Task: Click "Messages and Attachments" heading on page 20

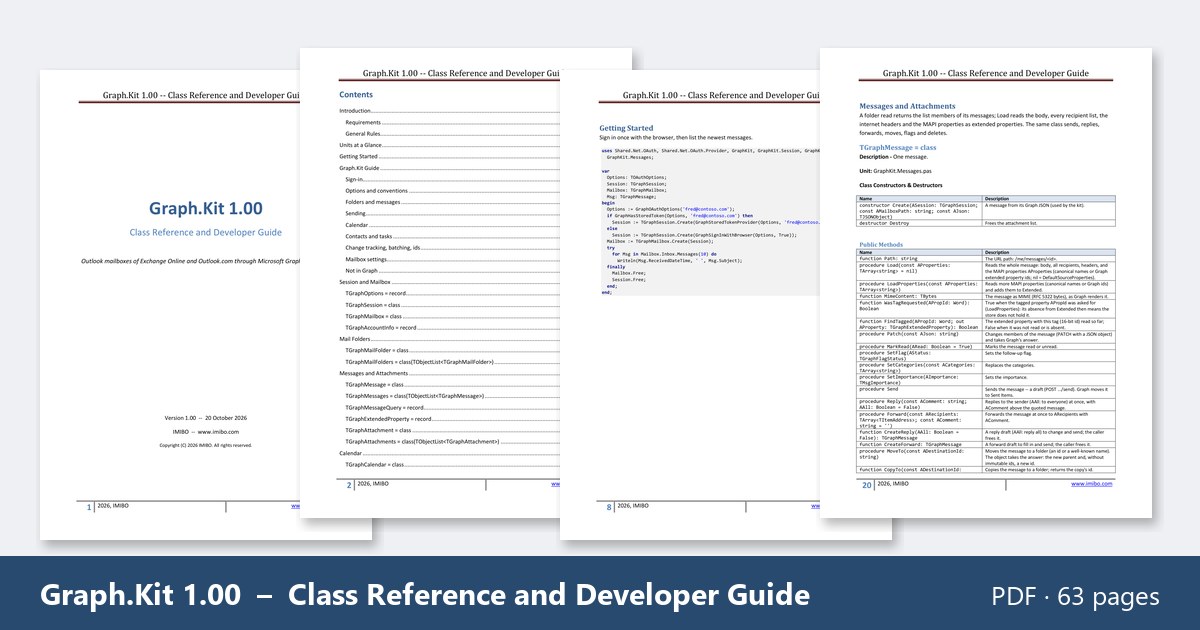Action: coord(907,106)
